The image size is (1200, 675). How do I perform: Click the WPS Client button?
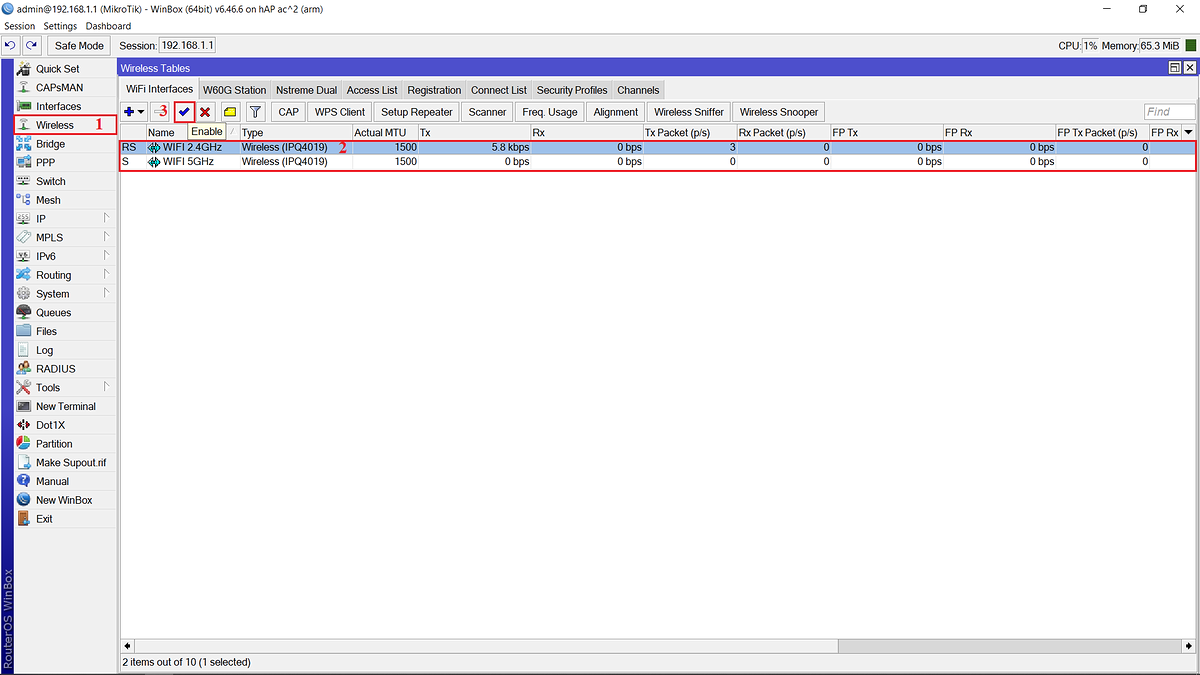point(339,112)
